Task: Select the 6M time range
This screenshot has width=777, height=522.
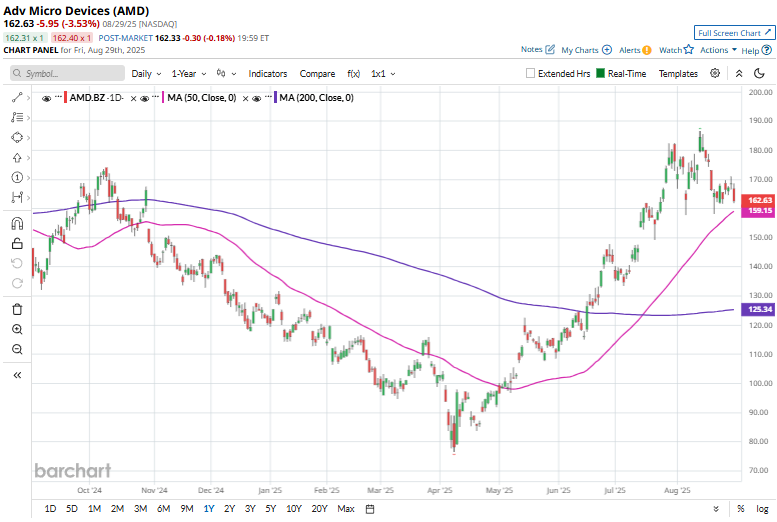Action: 164,509
